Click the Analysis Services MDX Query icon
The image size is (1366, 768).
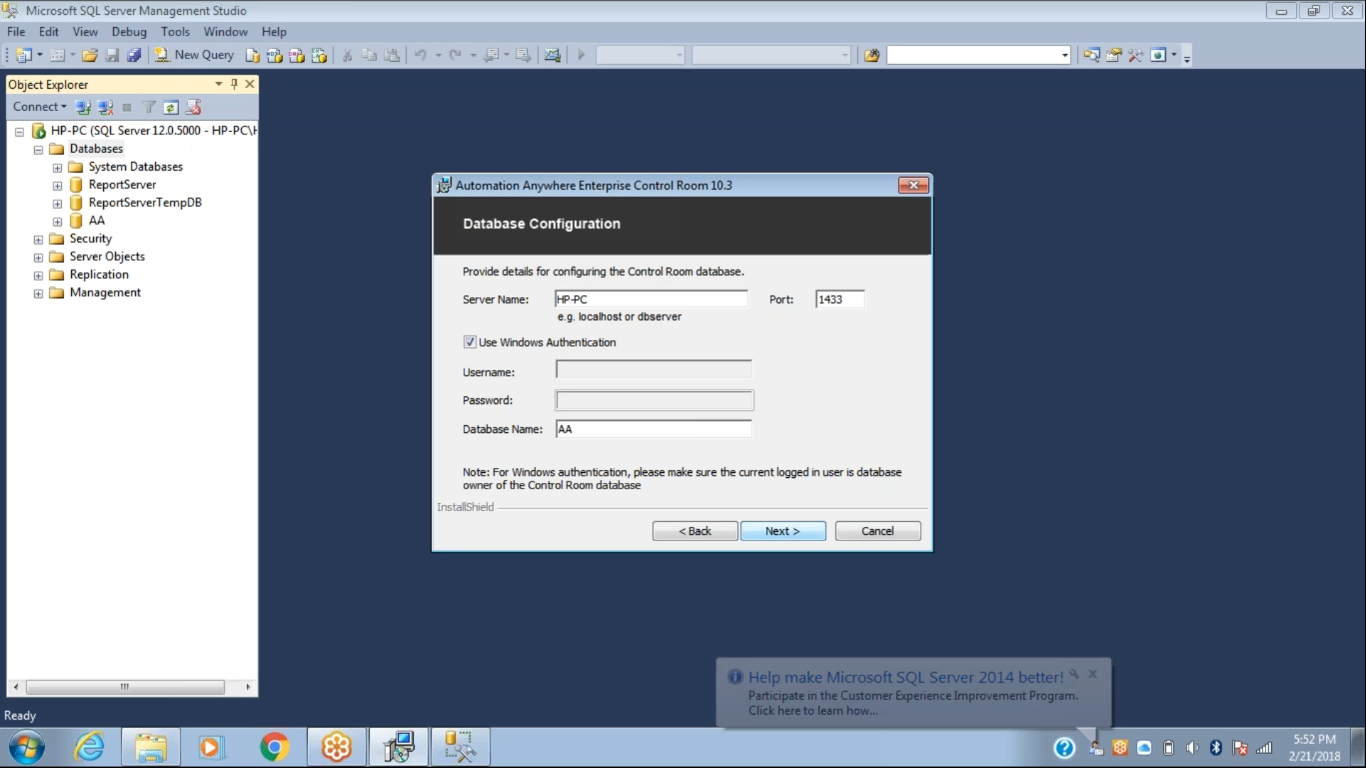coord(275,55)
